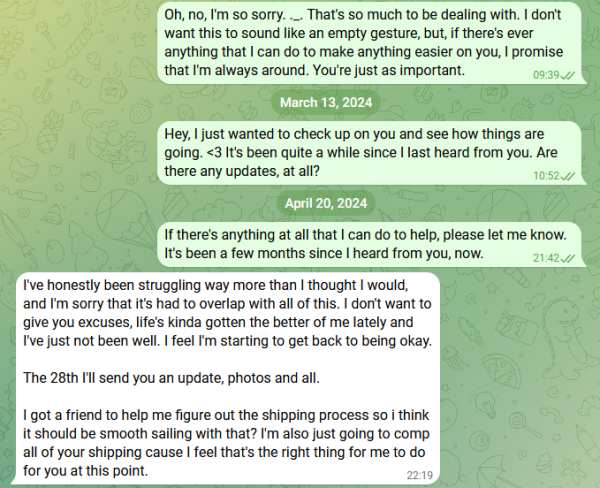Click the double-check icon next to 10:52

[x=567, y=175]
